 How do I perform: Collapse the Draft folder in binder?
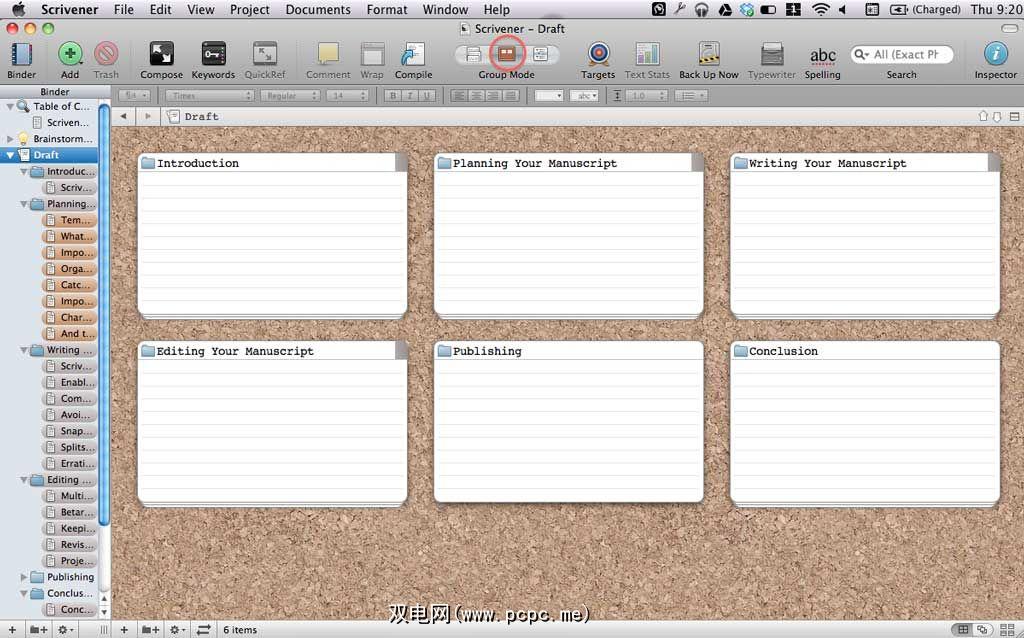11,155
